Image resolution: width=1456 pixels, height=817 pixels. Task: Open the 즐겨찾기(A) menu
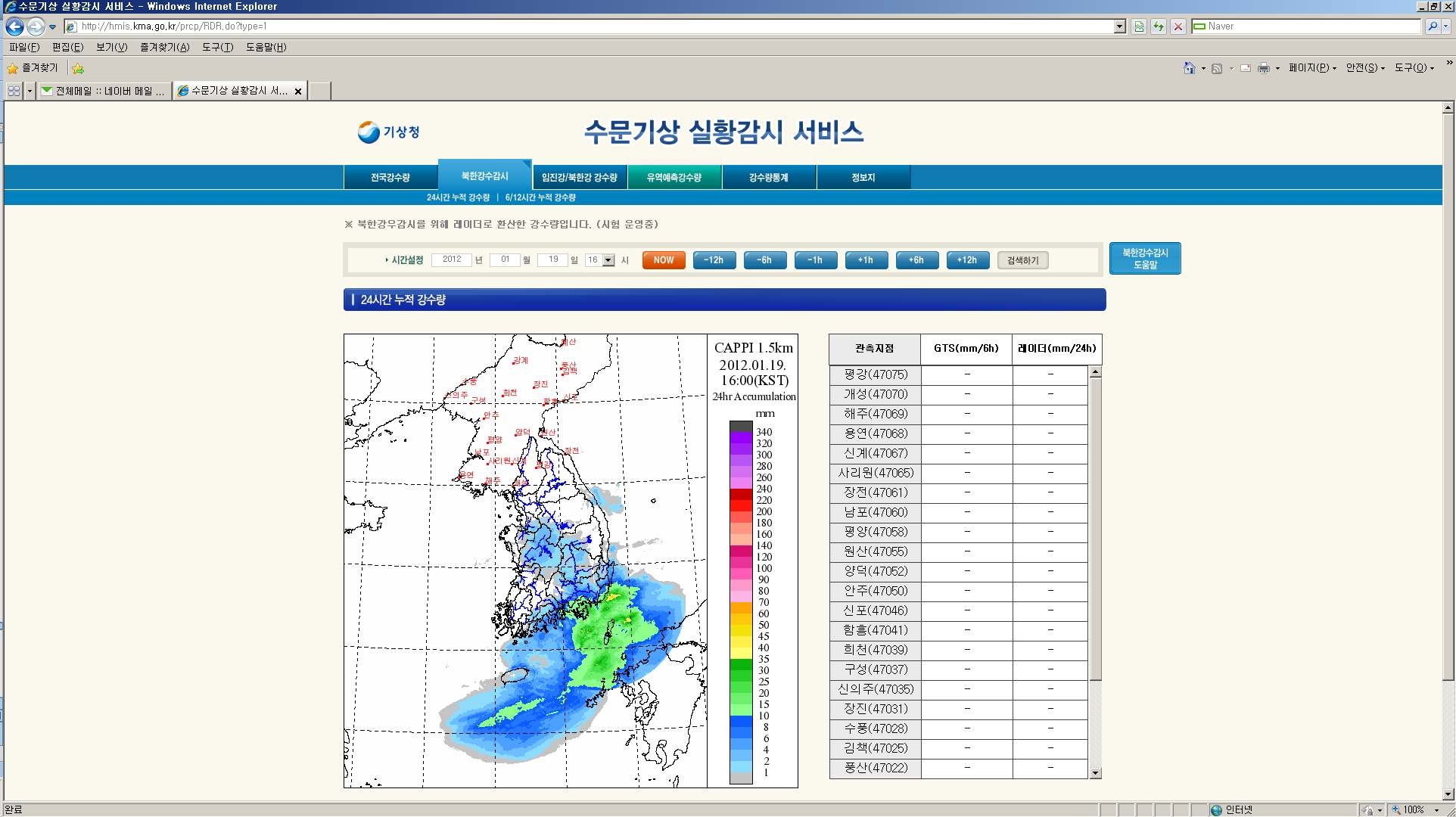pos(164,47)
